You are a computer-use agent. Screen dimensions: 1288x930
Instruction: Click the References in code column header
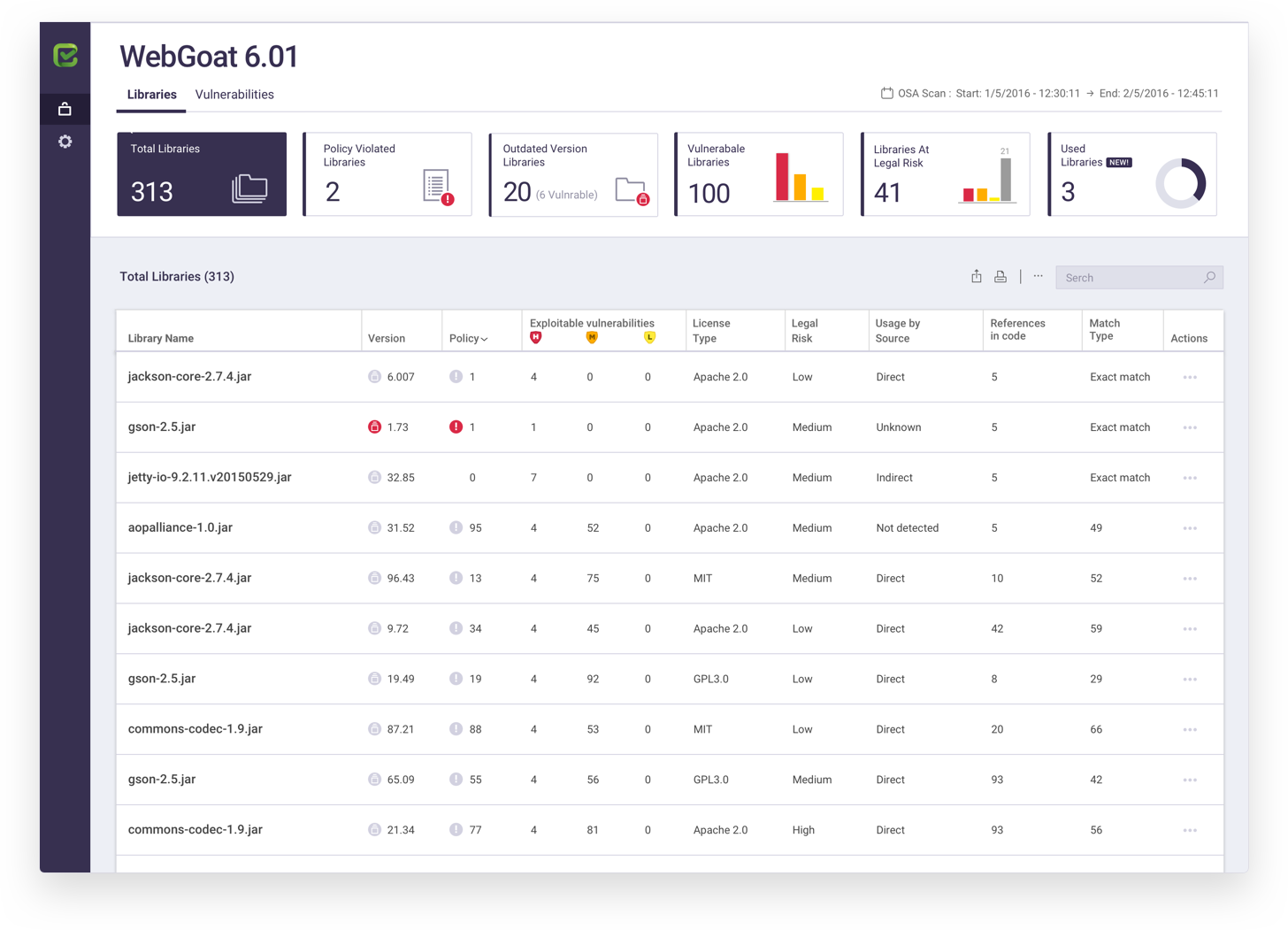pos(1017,329)
